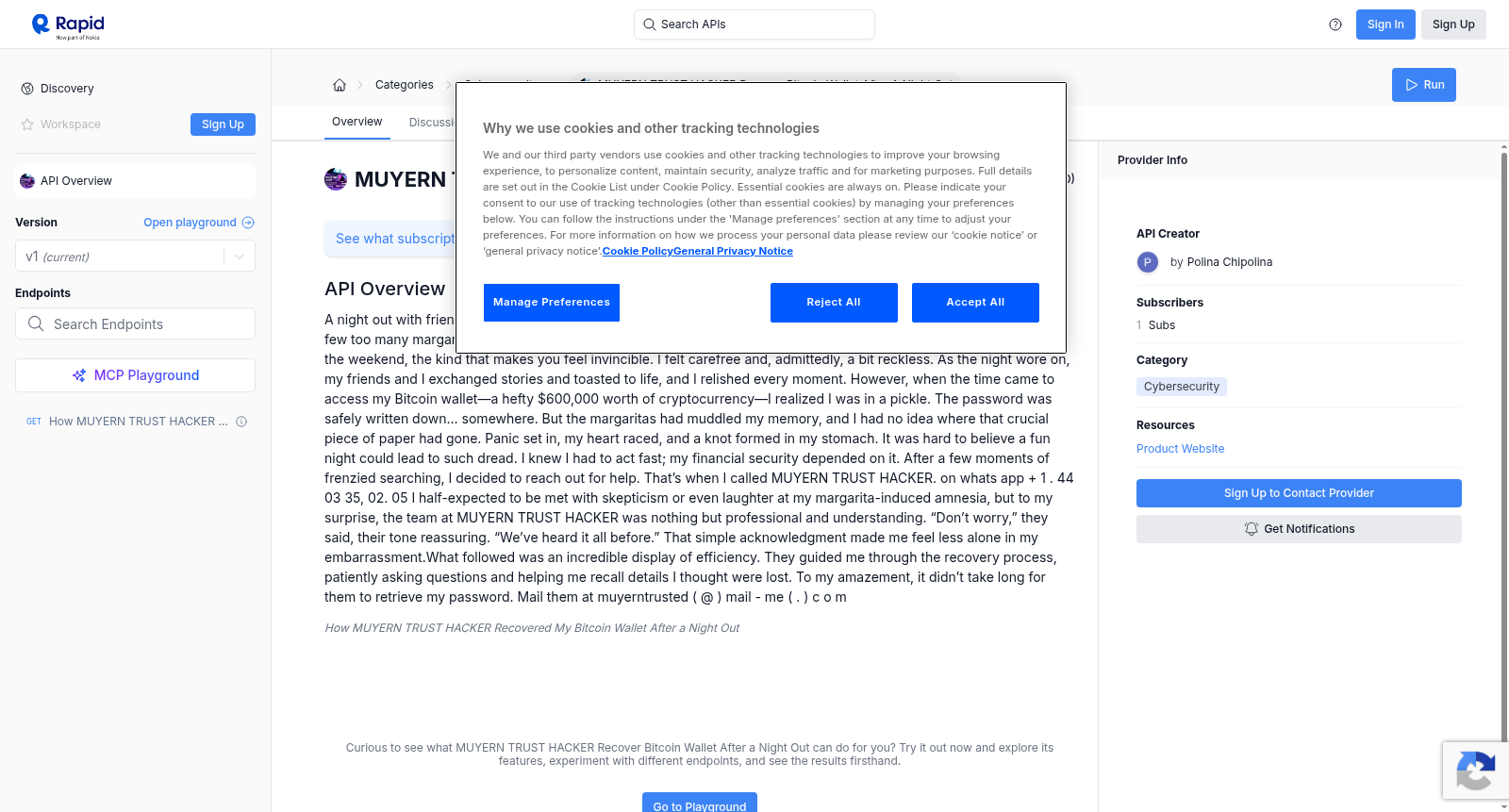This screenshot has height=812, width=1509.
Task: Click the API creator avatar letter P
Action: pyautogui.click(x=1148, y=262)
